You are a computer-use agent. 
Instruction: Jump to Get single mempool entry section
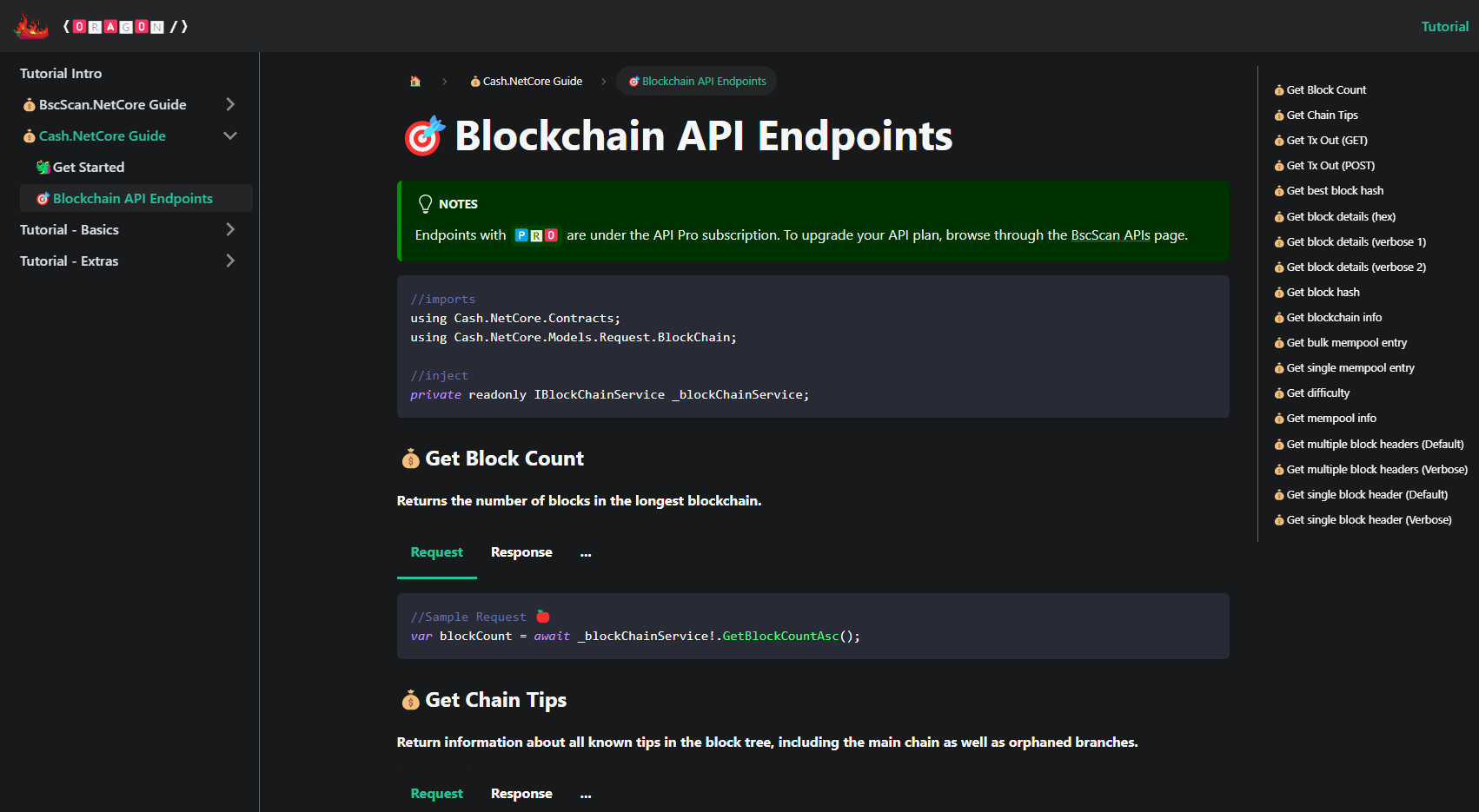point(1344,368)
